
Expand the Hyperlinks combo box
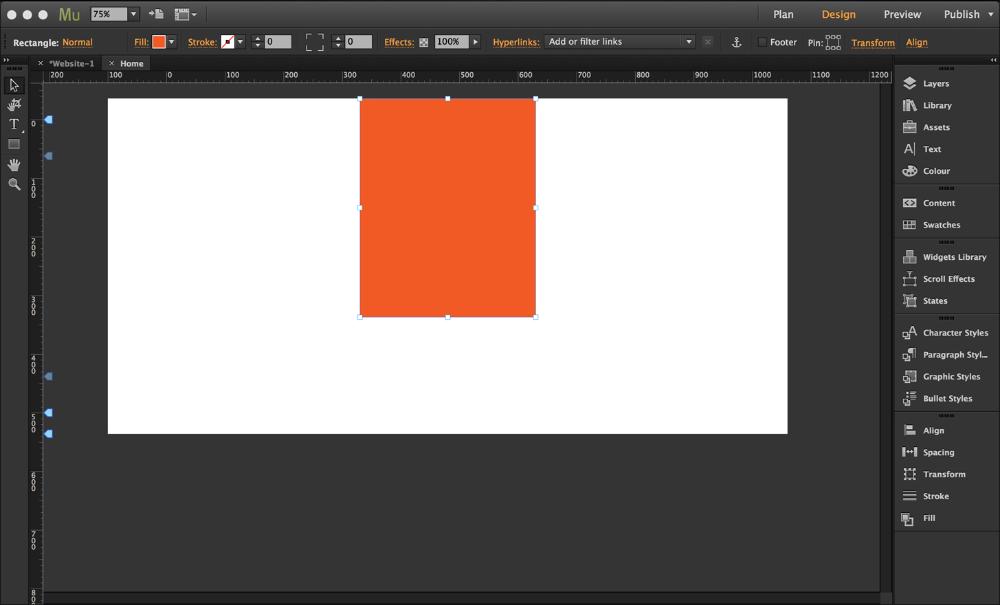688,42
